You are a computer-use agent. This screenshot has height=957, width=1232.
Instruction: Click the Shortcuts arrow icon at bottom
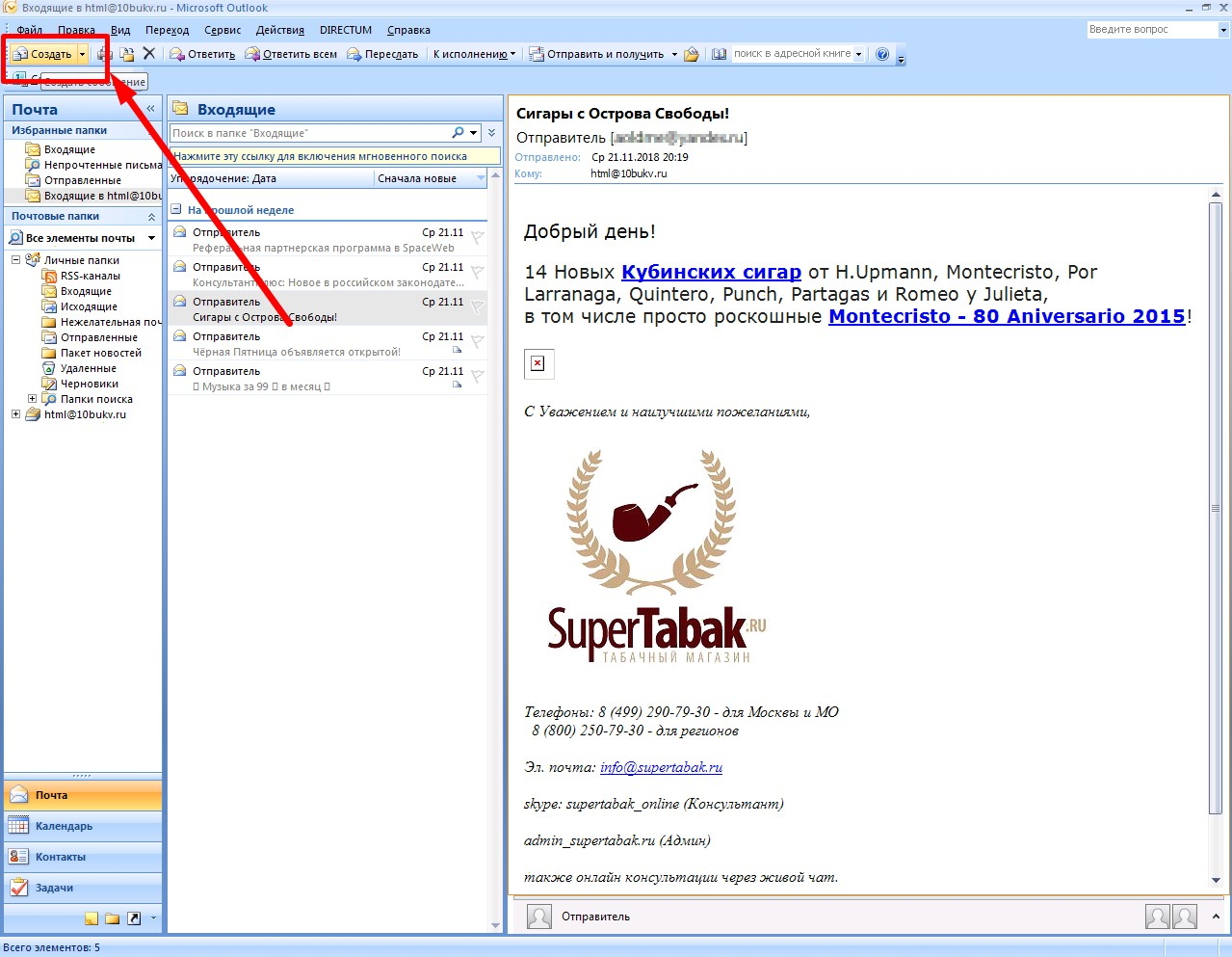tap(134, 918)
